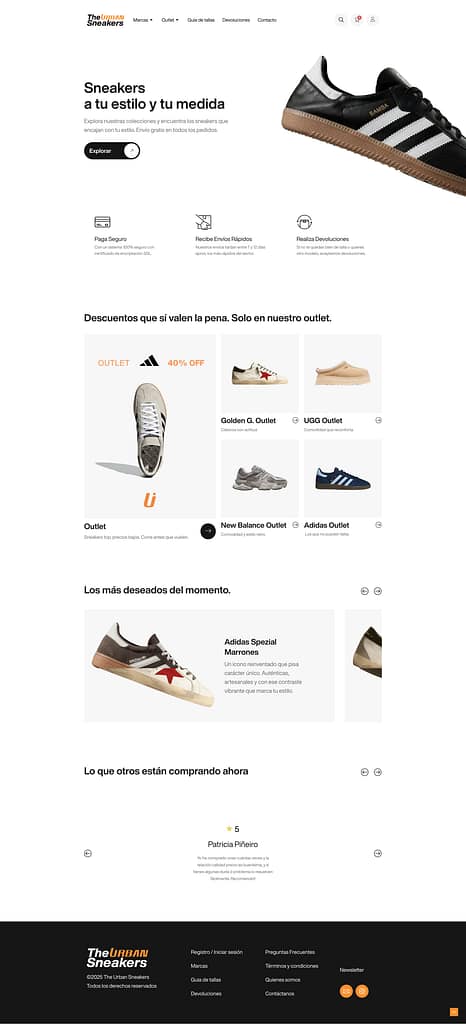Screen dimensions: 466x1024
Task: Click arrow icon beside Golden G. Outlet
Action: click(x=296, y=421)
